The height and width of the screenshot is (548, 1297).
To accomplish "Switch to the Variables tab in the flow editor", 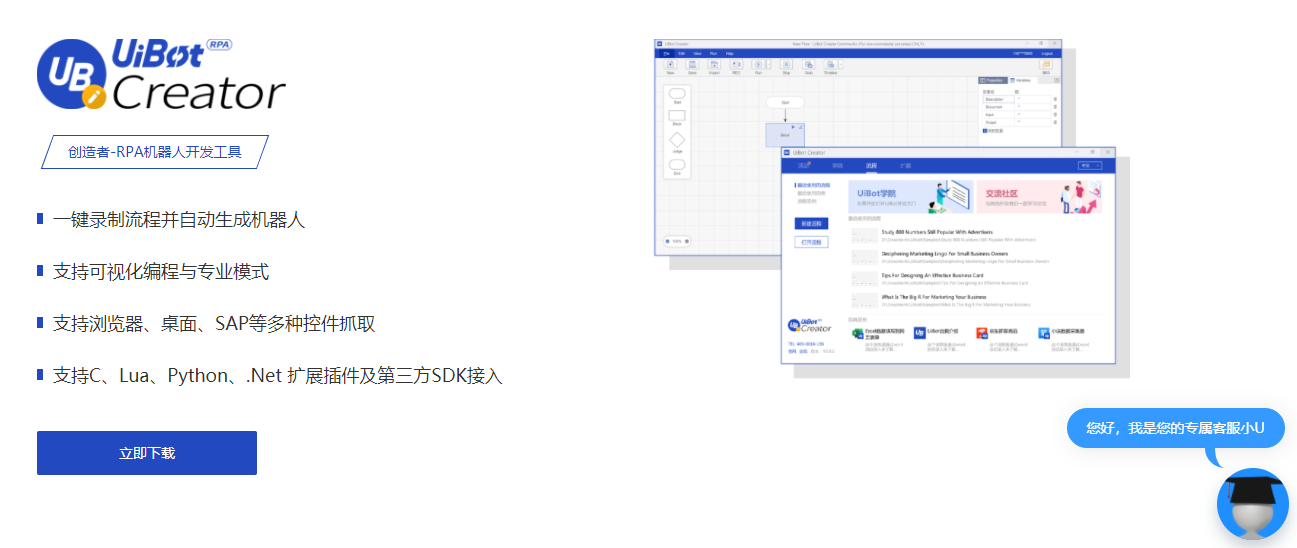I will (x=1025, y=80).
